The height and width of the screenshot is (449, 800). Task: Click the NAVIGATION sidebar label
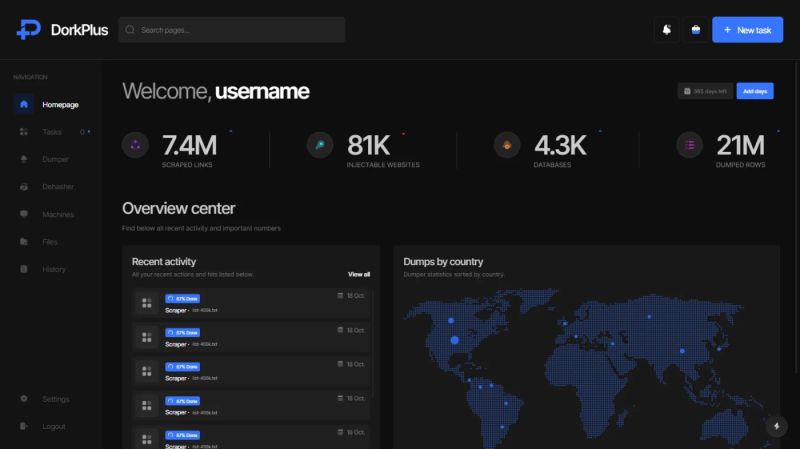coord(30,77)
